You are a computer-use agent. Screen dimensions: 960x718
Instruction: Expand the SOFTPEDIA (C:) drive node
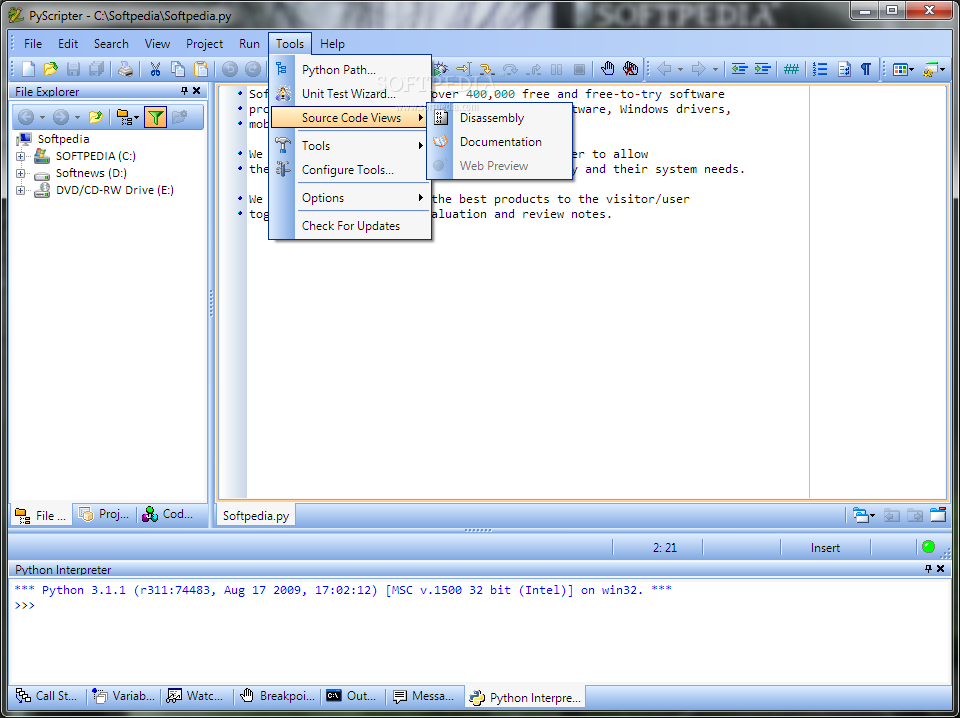(20, 156)
